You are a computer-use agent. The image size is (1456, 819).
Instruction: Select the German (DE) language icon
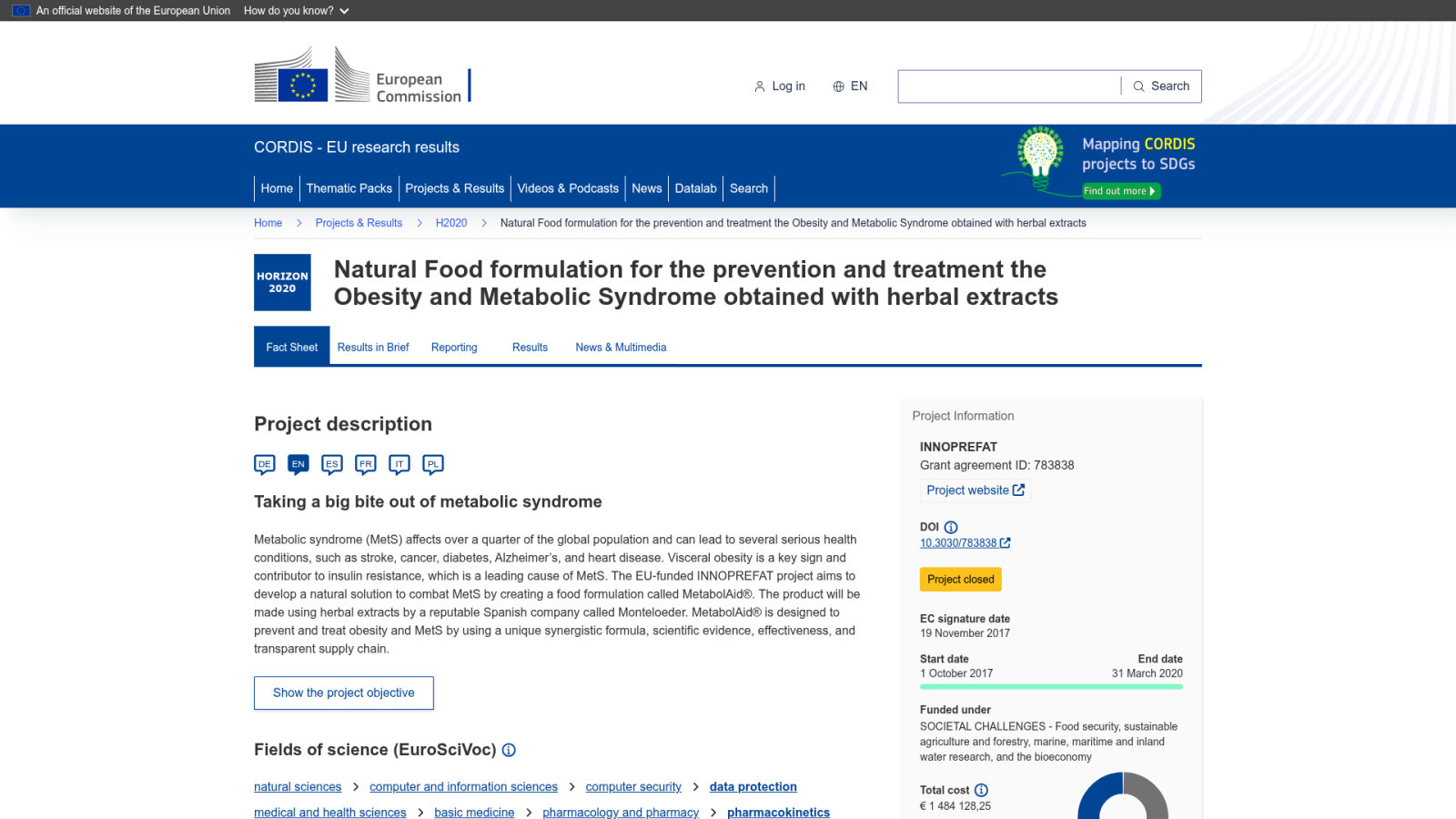265,464
